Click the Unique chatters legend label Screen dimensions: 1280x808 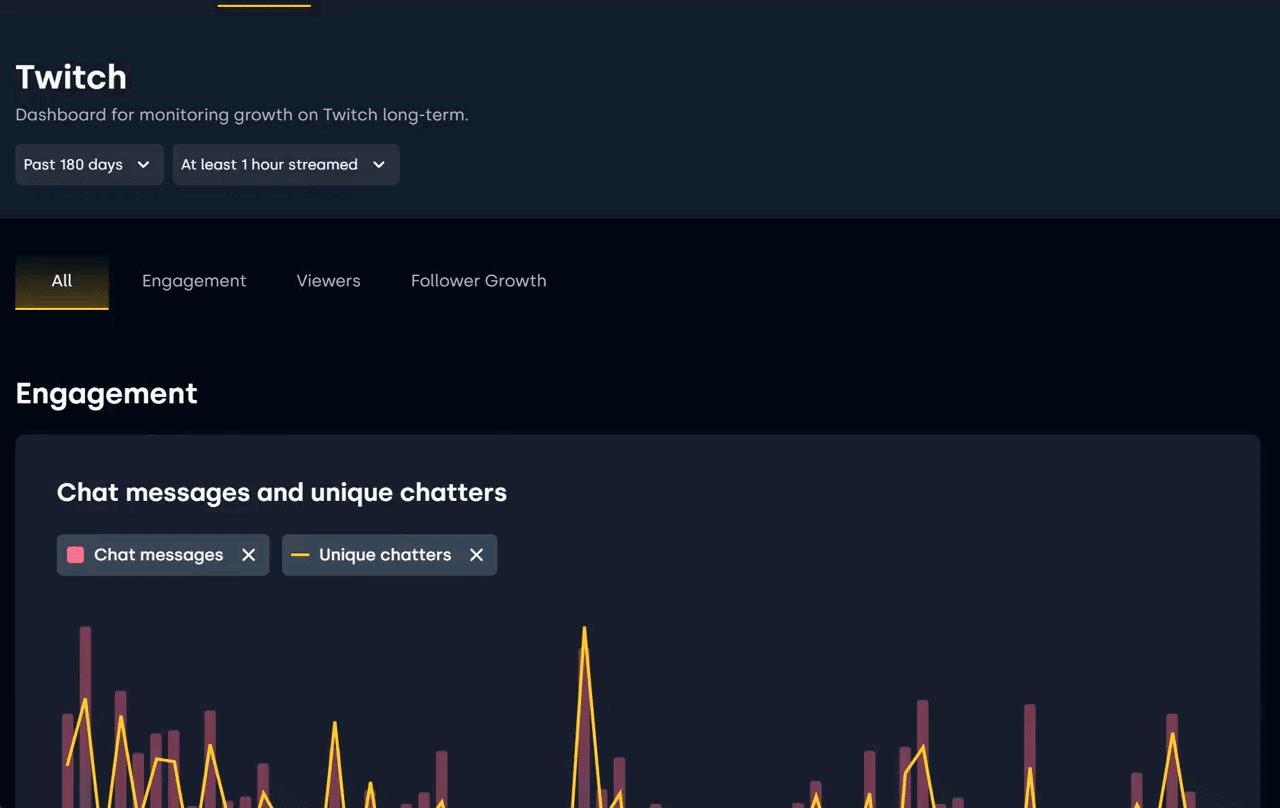[x=385, y=555]
